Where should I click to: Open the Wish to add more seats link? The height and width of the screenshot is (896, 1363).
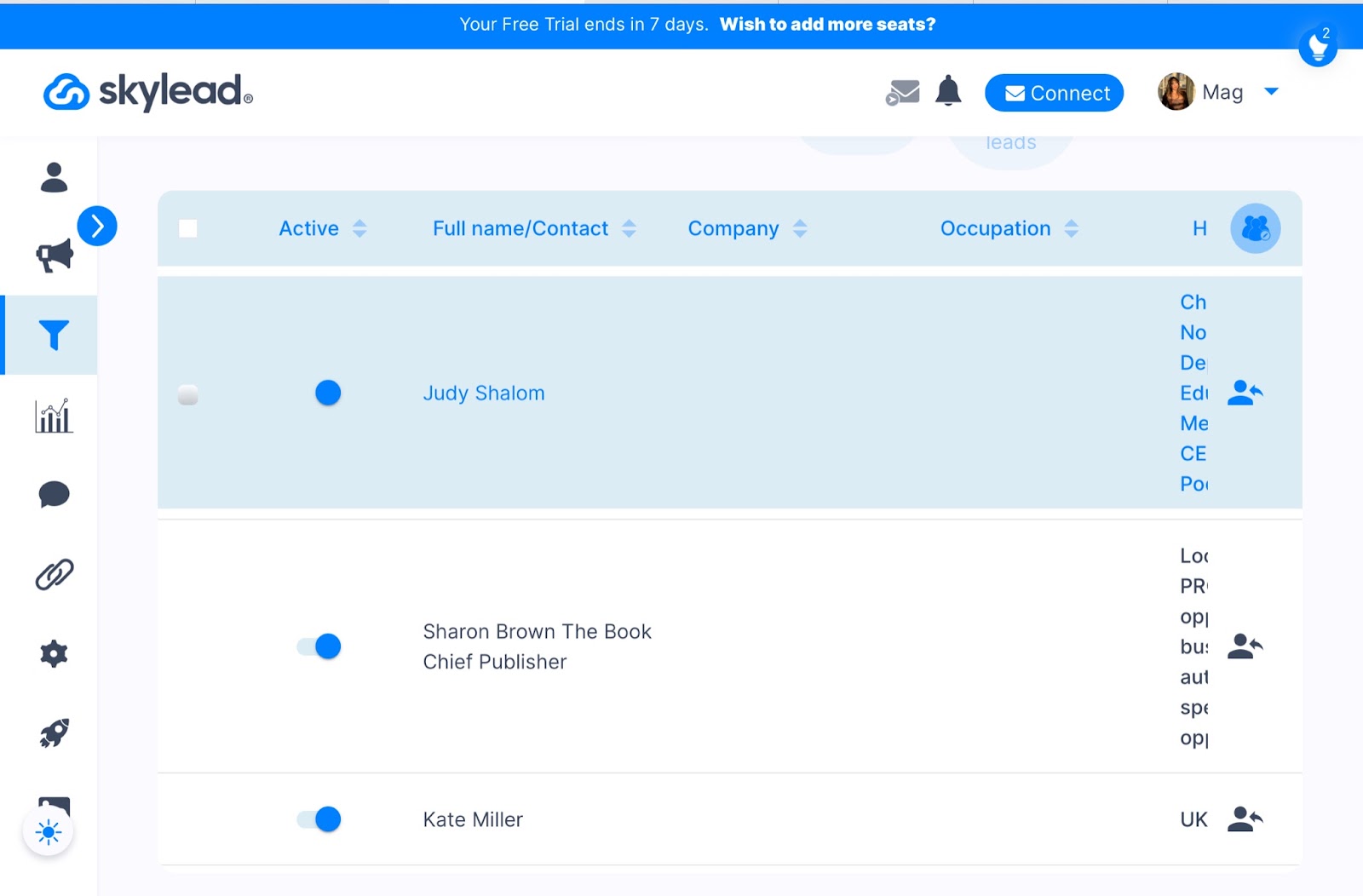[827, 25]
